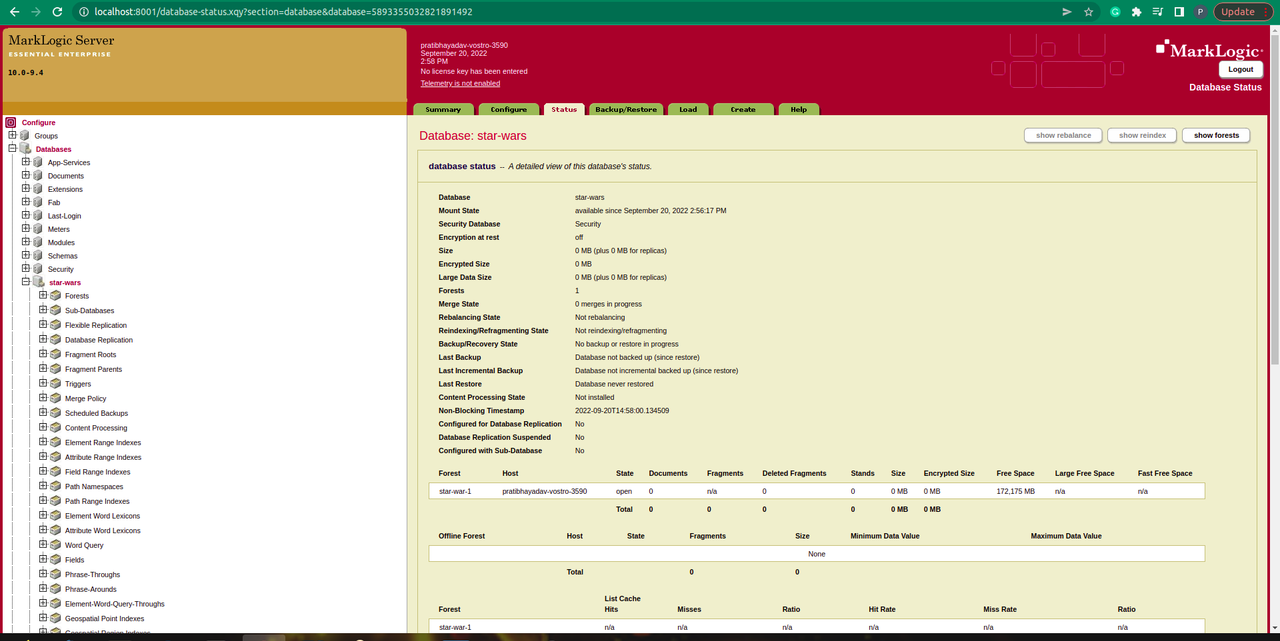
Task: Click the Sub-Databases folder icon
Action: pos(55,310)
